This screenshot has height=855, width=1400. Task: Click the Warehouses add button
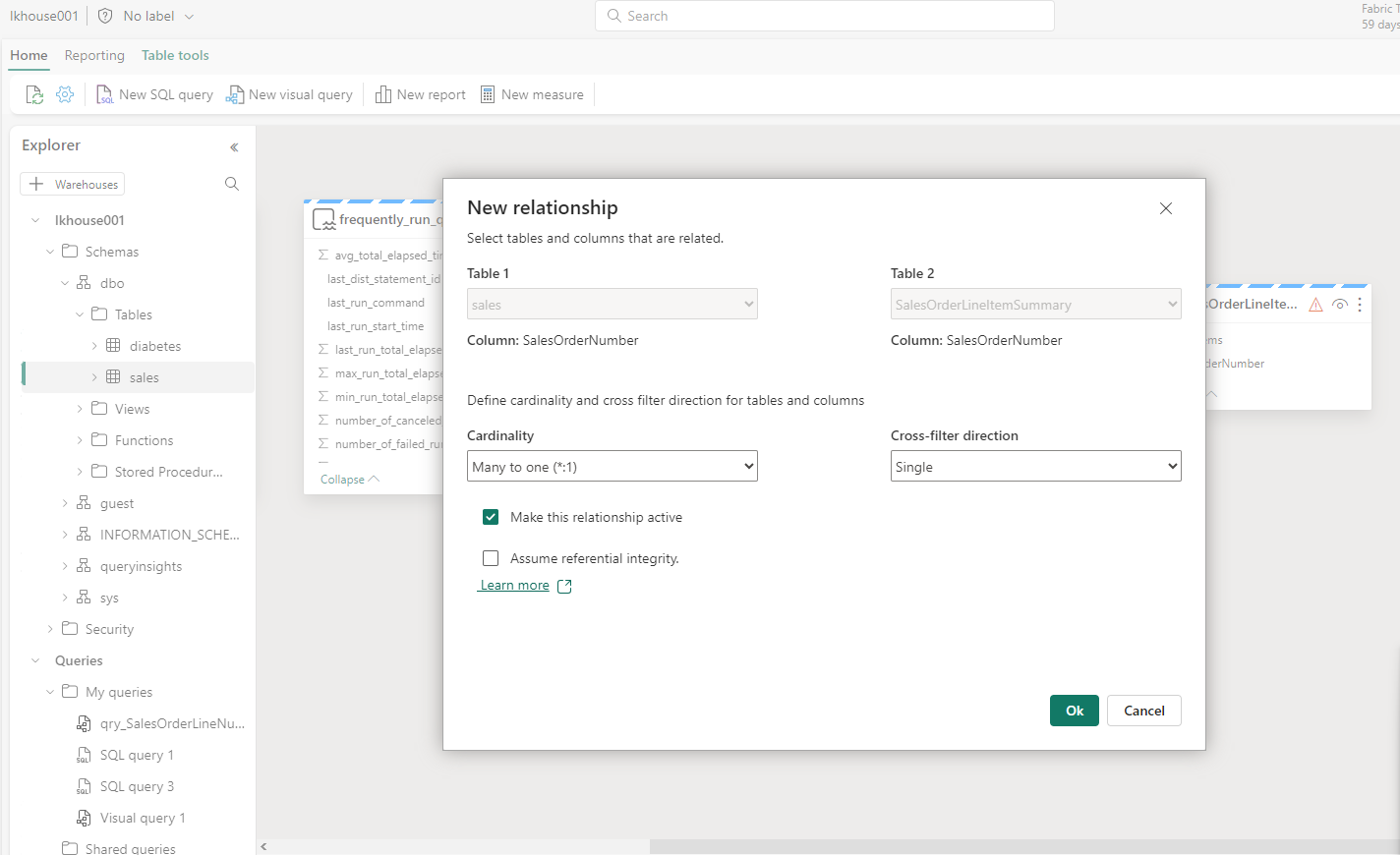tap(73, 184)
